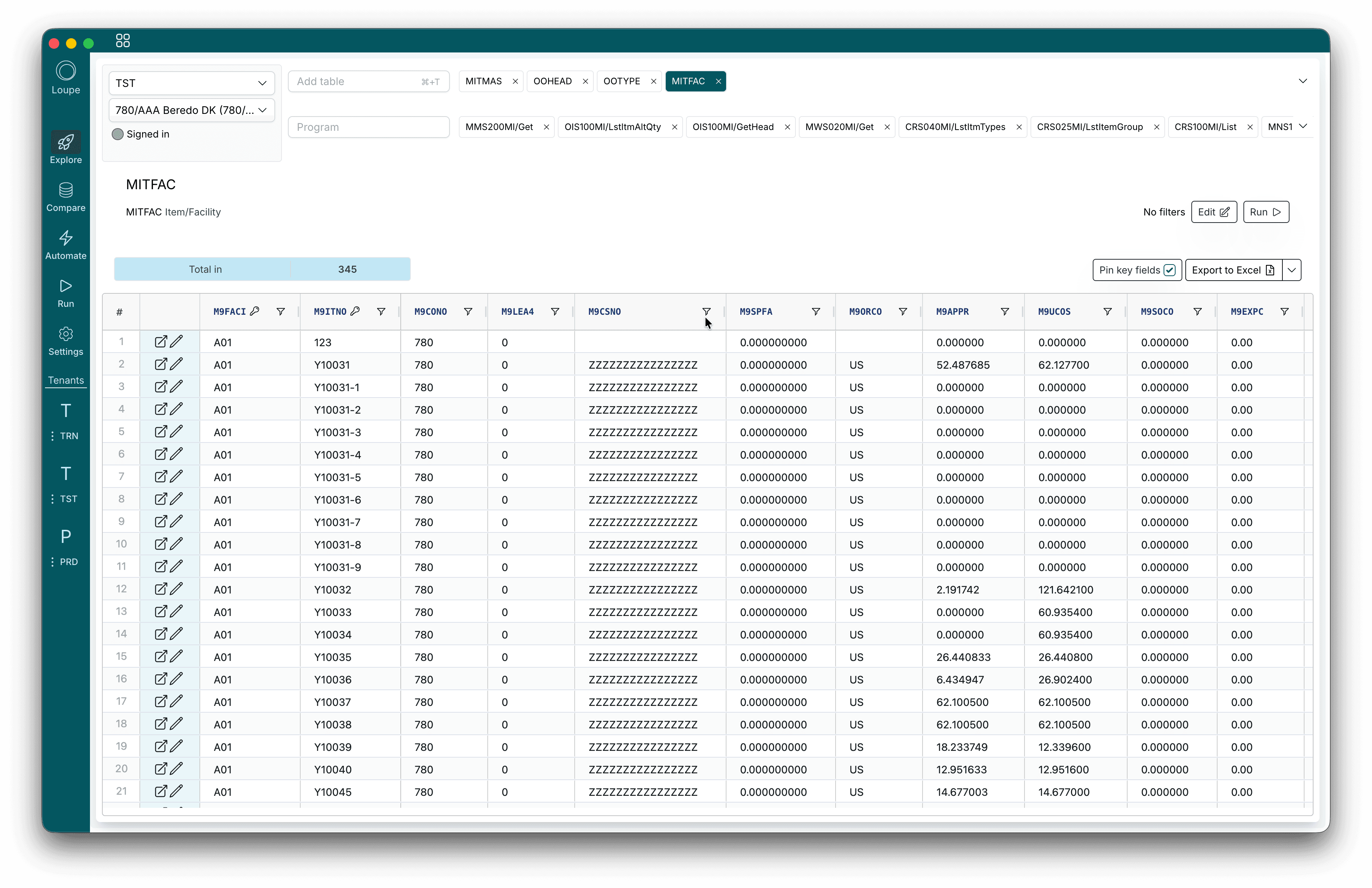The width and height of the screenshot is (1372, 888).
Task: Click the Loupe logo icon
Action: [x=66, y=71]
